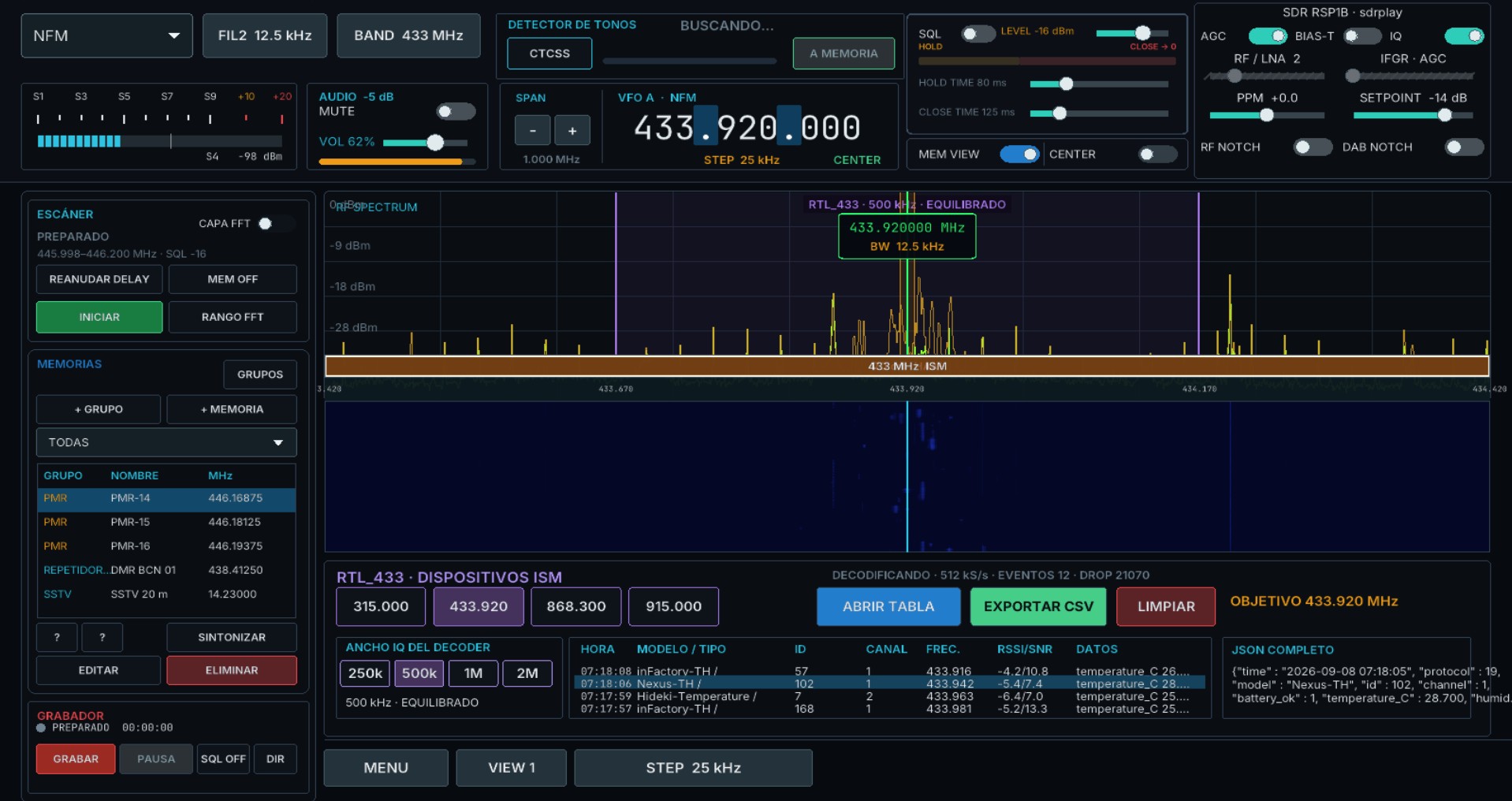Viewport: 1512px width, 801px height.
Task: Select the PMR-15 memory row
Action: [166, 522]
